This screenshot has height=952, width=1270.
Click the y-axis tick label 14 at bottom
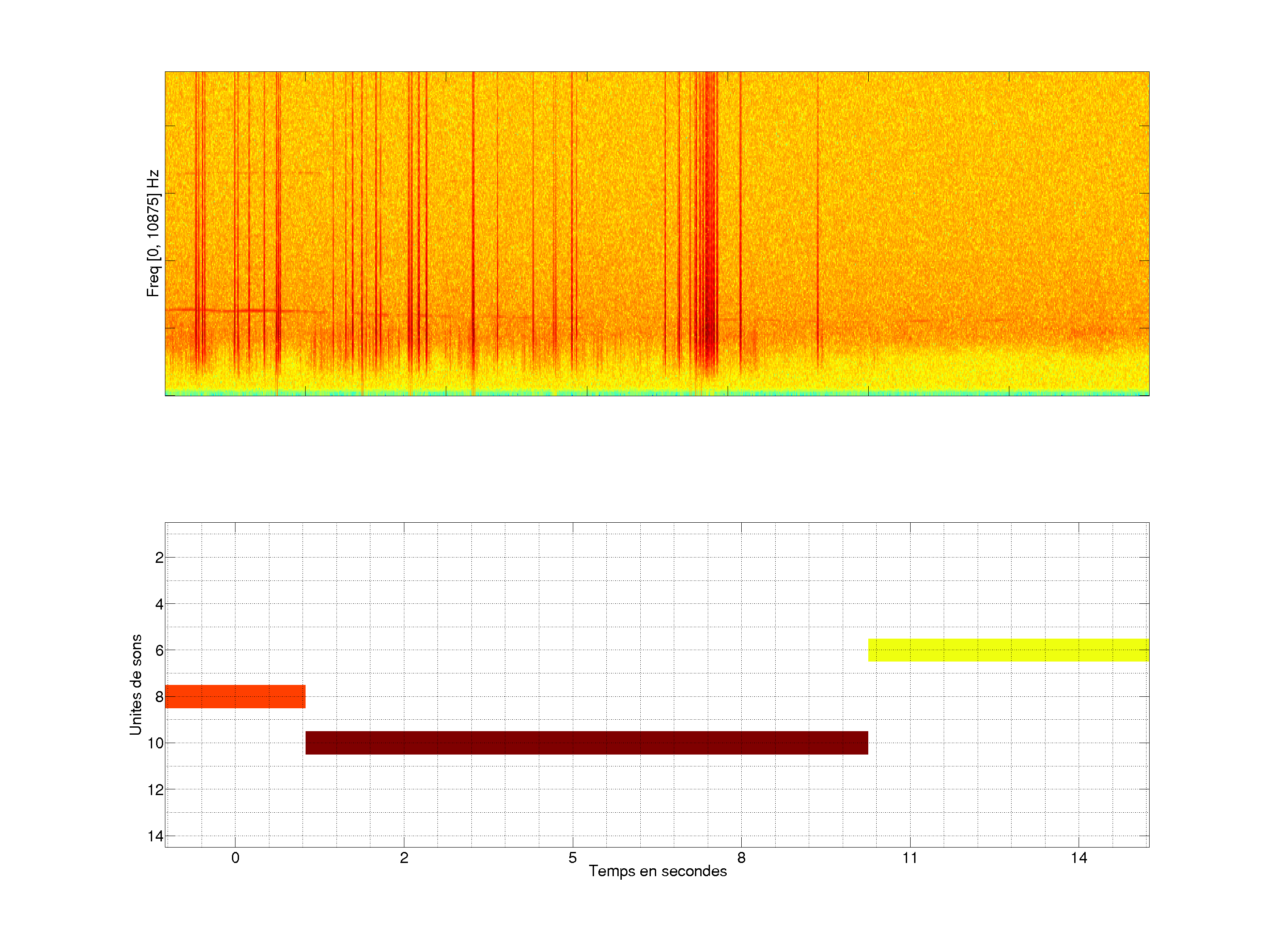pos(156,836)
